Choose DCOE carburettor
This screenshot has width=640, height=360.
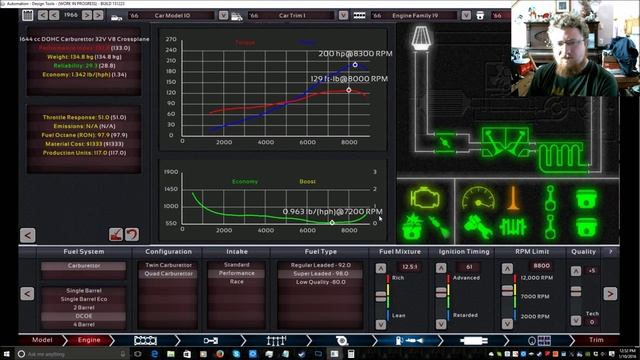[x=84, y=316]
